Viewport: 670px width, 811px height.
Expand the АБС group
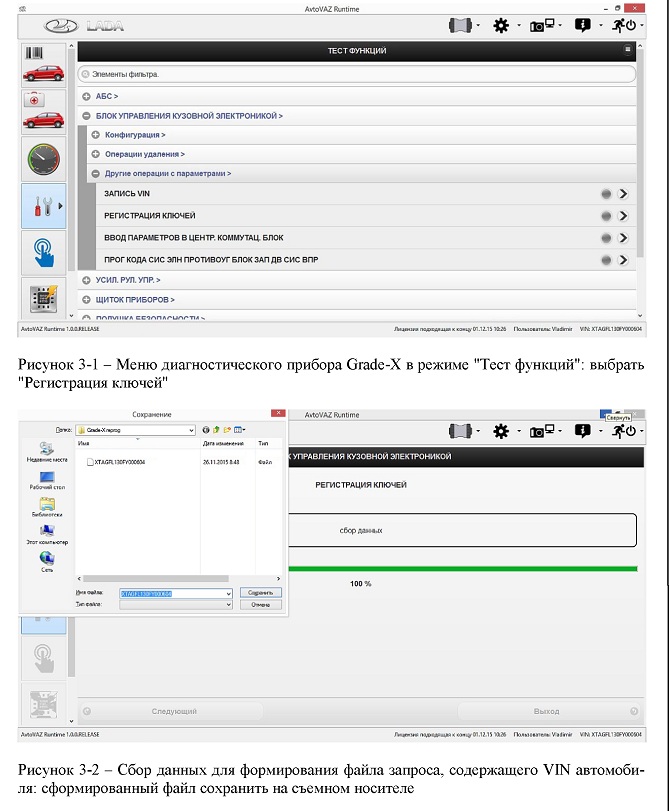(86, 96)
